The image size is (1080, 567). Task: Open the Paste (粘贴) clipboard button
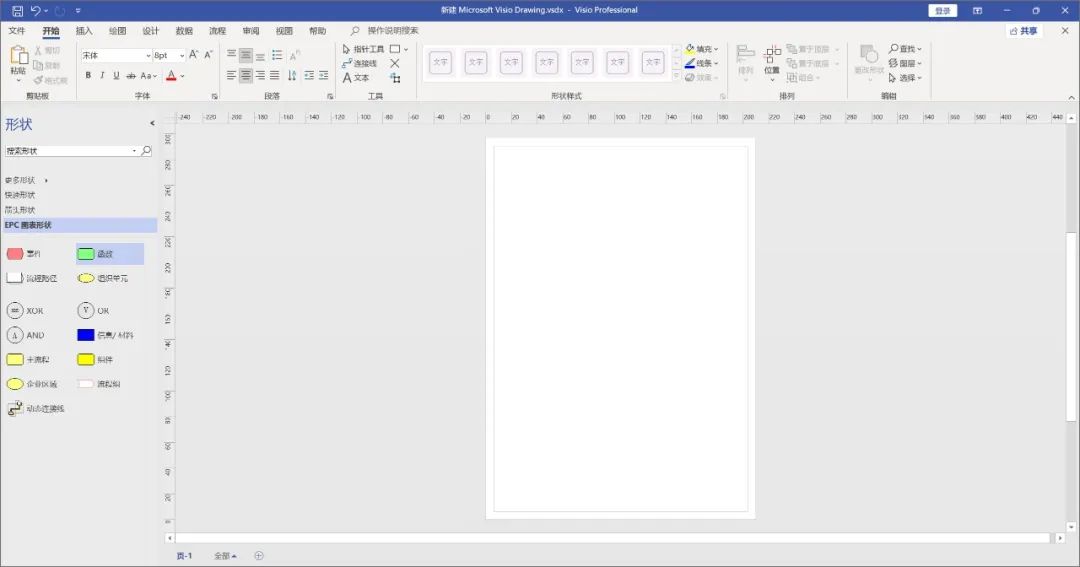[18, 64]
